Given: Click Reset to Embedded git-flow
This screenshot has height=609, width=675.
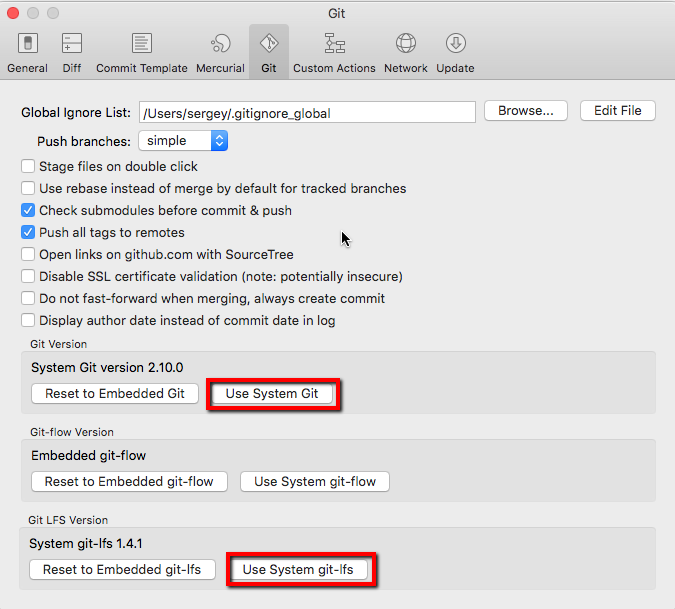Looking at the screenshot, I should [x=129, y=481].
